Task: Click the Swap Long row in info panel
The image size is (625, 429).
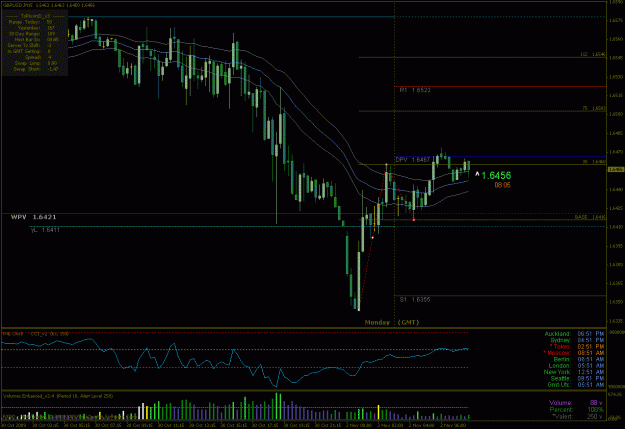Action: (x=36, y=63)
